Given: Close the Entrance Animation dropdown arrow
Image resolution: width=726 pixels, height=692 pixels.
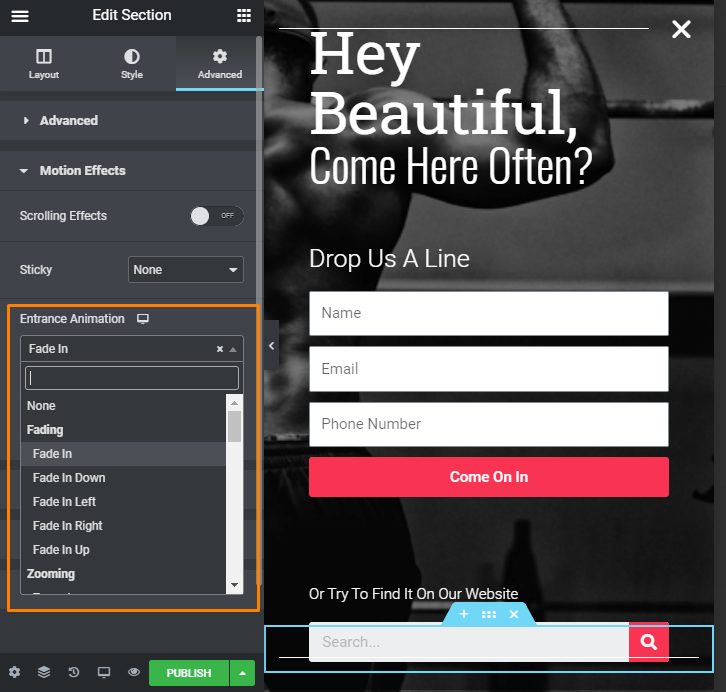Looking at the screenshot, I should click(233, 349).
